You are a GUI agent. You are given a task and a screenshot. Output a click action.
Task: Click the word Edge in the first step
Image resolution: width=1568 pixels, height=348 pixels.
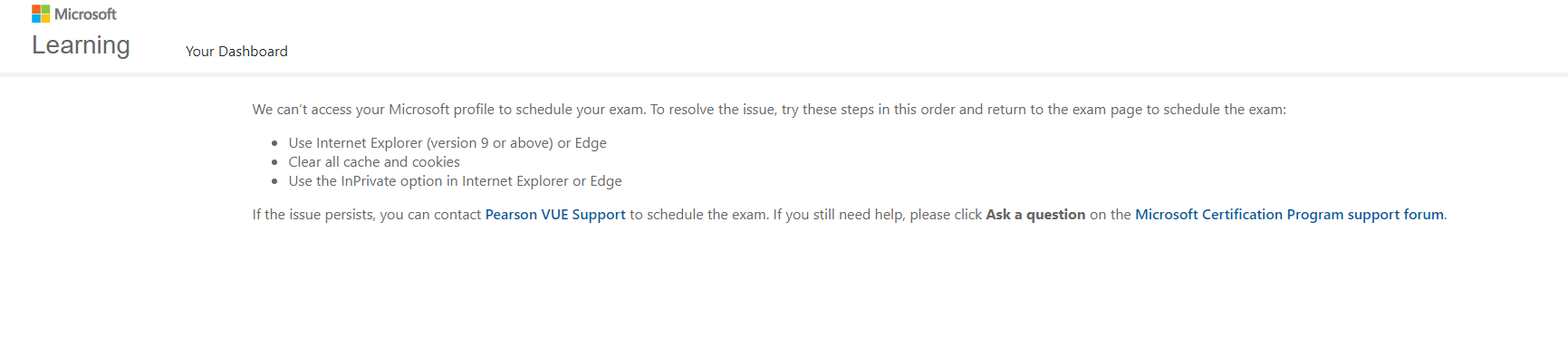(x=591, y=143)
